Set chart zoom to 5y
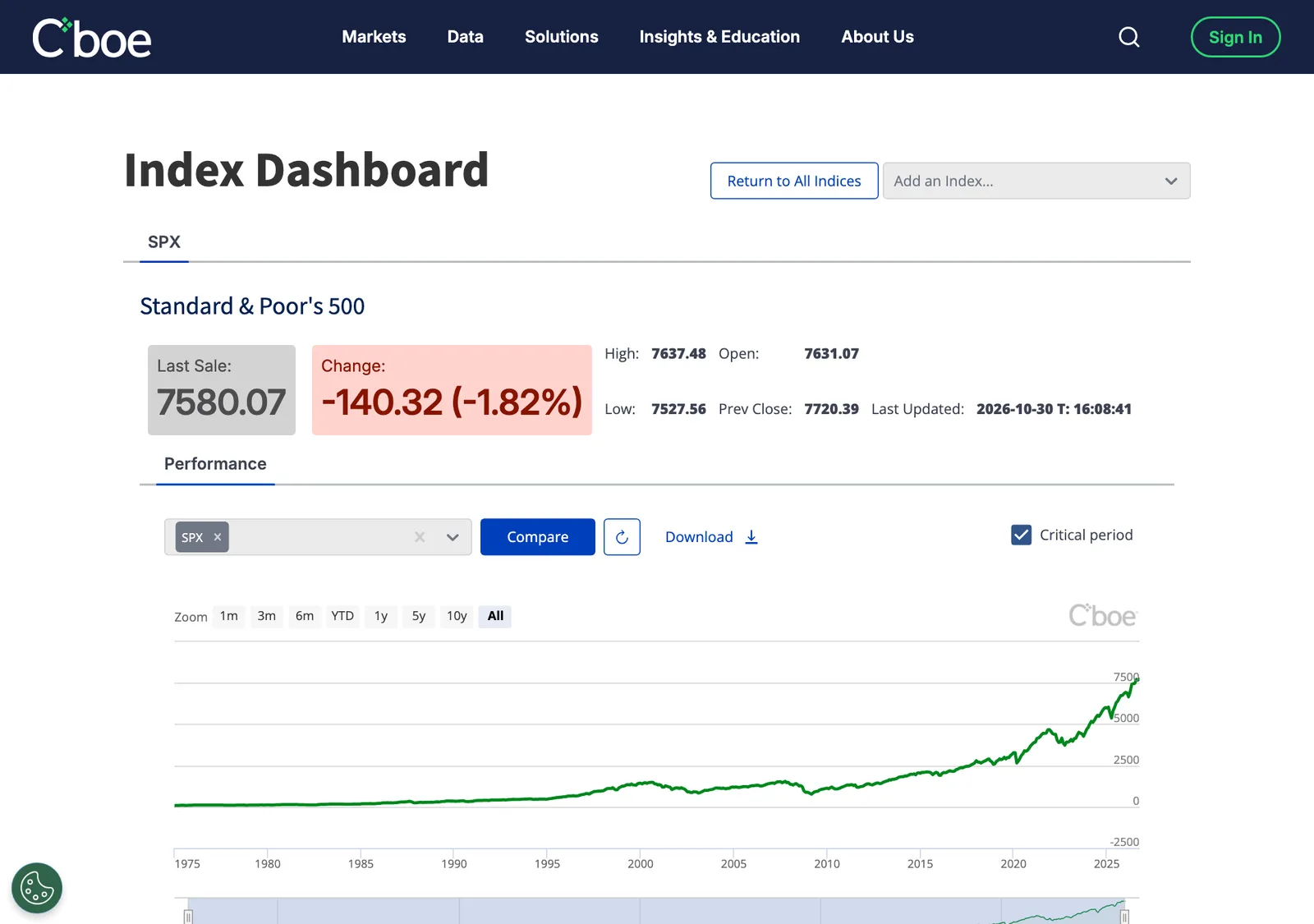Screen dimensions: 1314x924 pyautogui.click(x=419, y=616)
